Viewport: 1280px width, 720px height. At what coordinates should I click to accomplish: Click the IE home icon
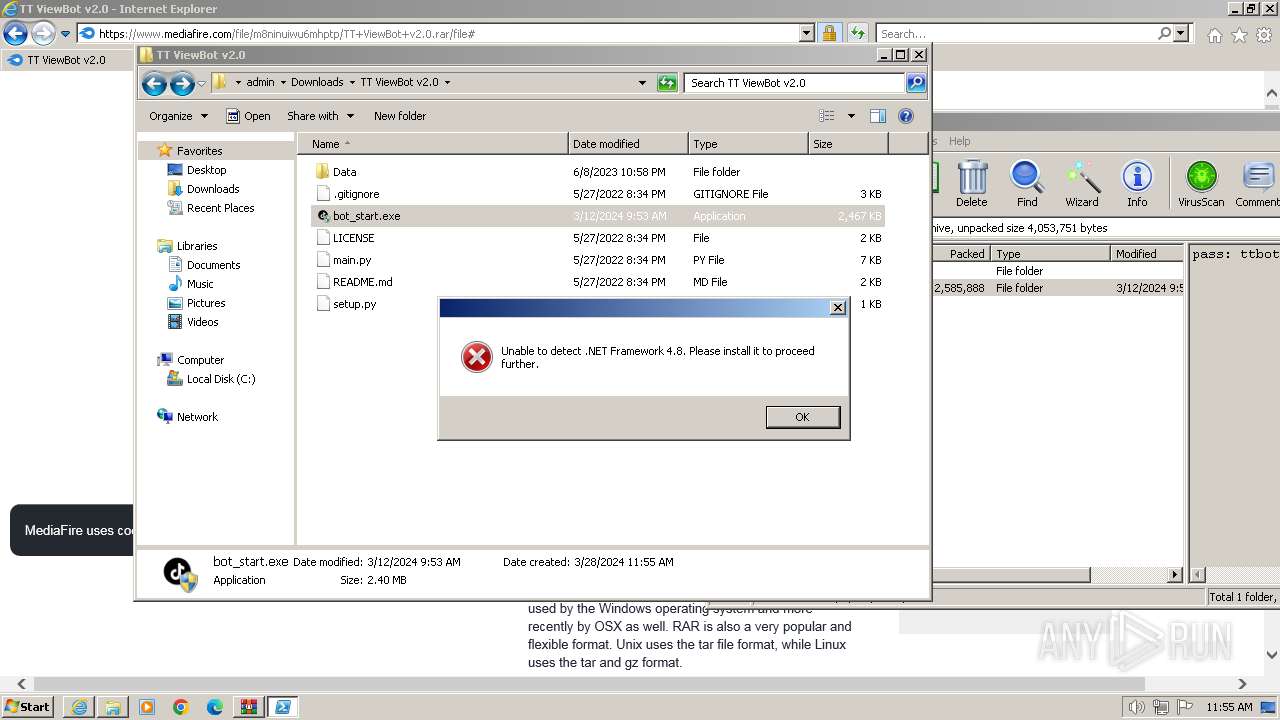click(x=1214, y=35)
